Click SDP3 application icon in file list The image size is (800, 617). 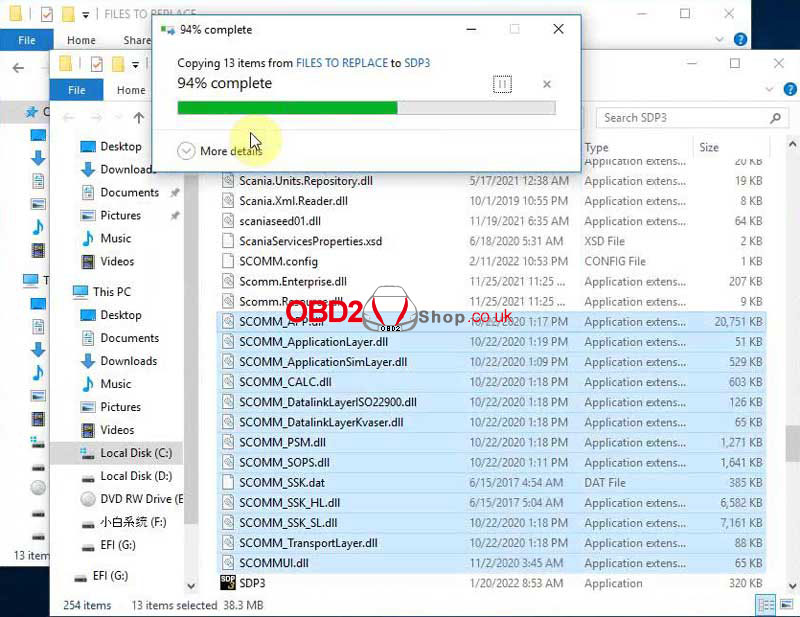pos(228,583)
